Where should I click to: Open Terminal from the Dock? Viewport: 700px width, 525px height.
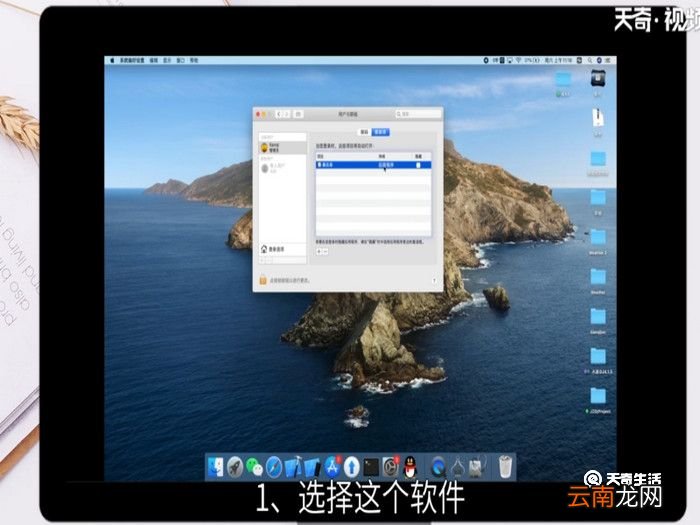(x=371, y=467)
